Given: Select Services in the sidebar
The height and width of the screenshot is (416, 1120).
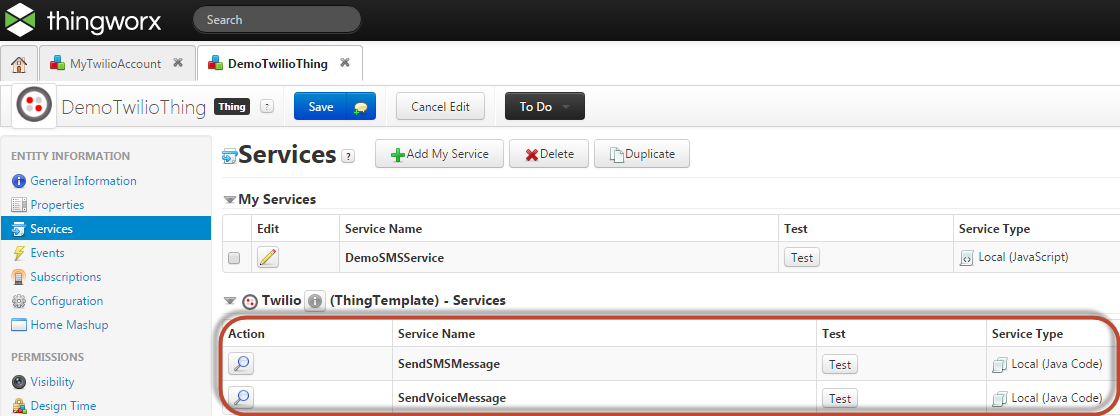Looking at the screenshot, I should tap(106, 229).
